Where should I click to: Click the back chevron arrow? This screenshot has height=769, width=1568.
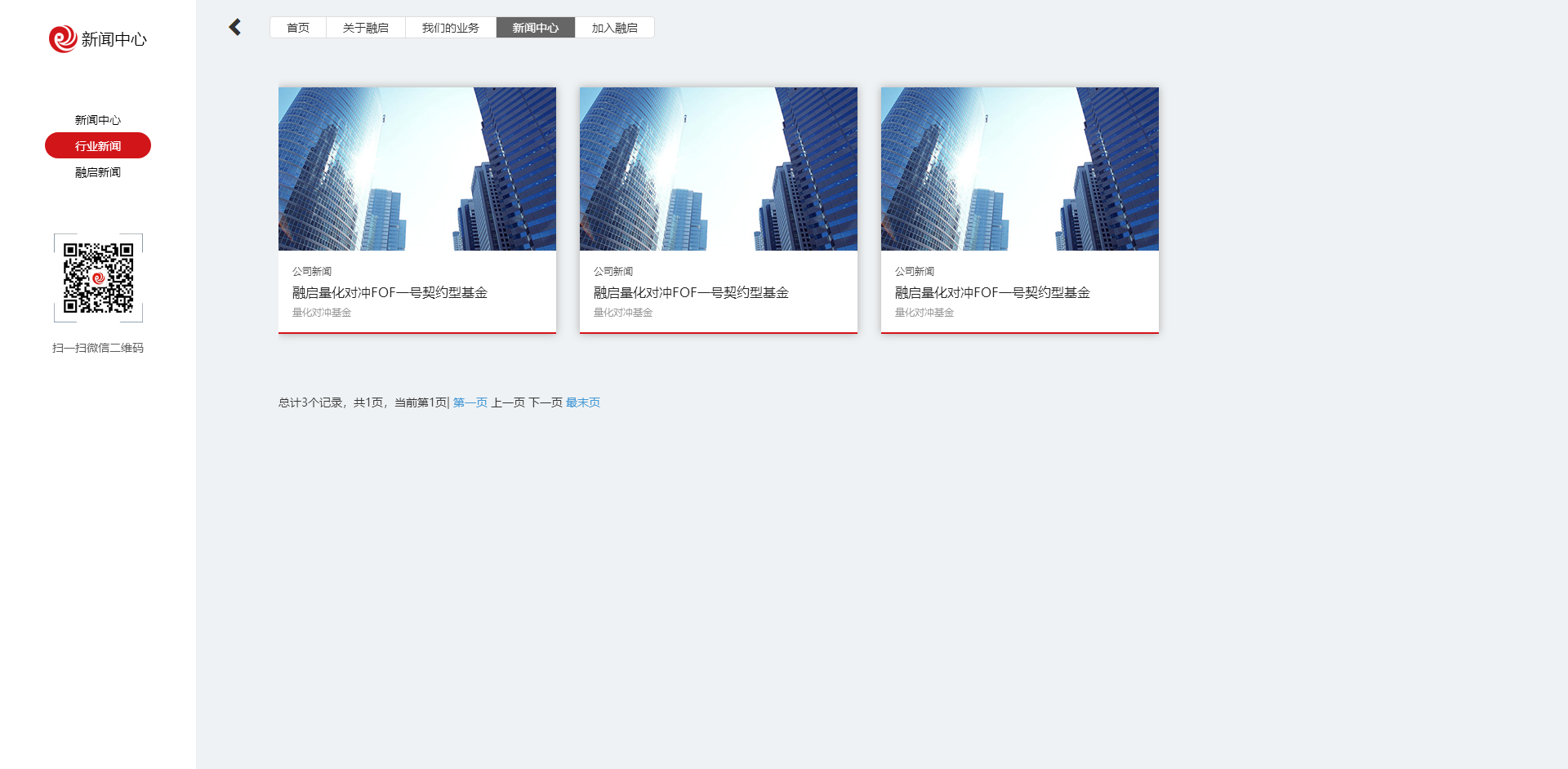click(235, 28)
